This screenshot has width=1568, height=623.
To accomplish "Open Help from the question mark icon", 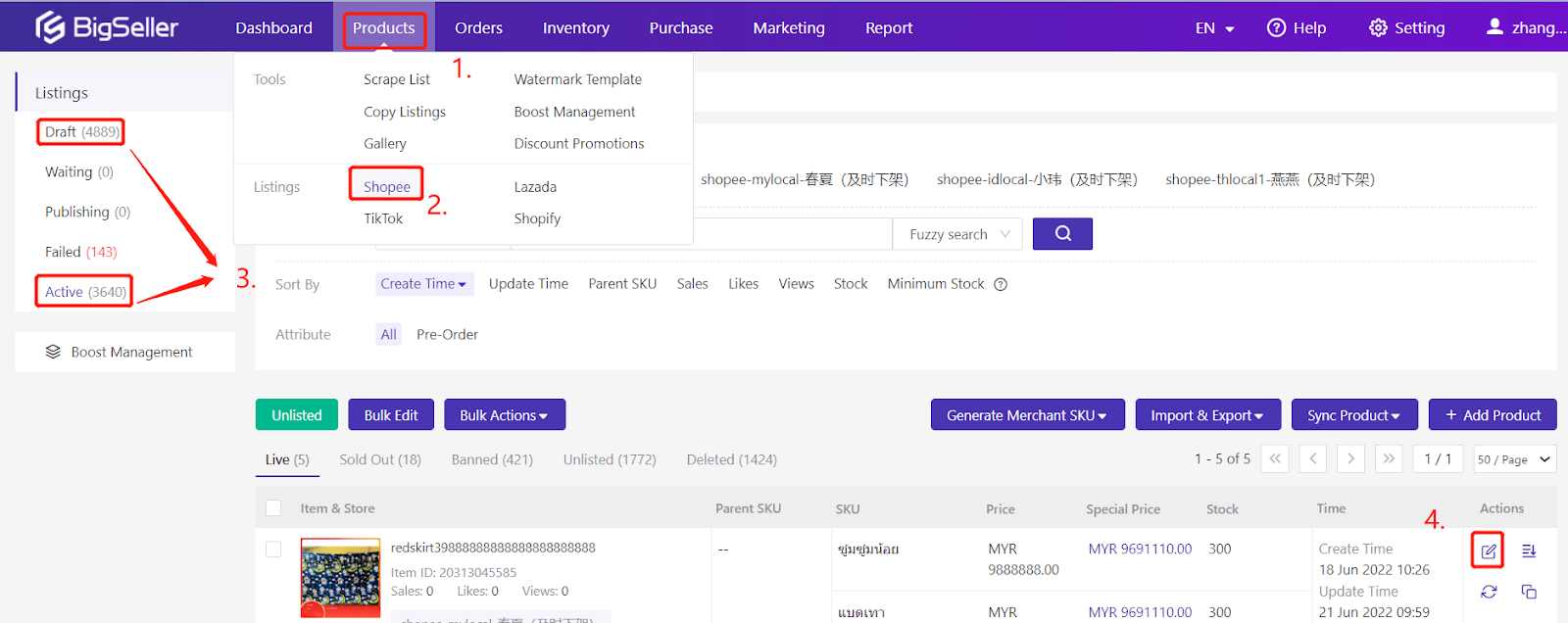I will [x=1276, y=27].
